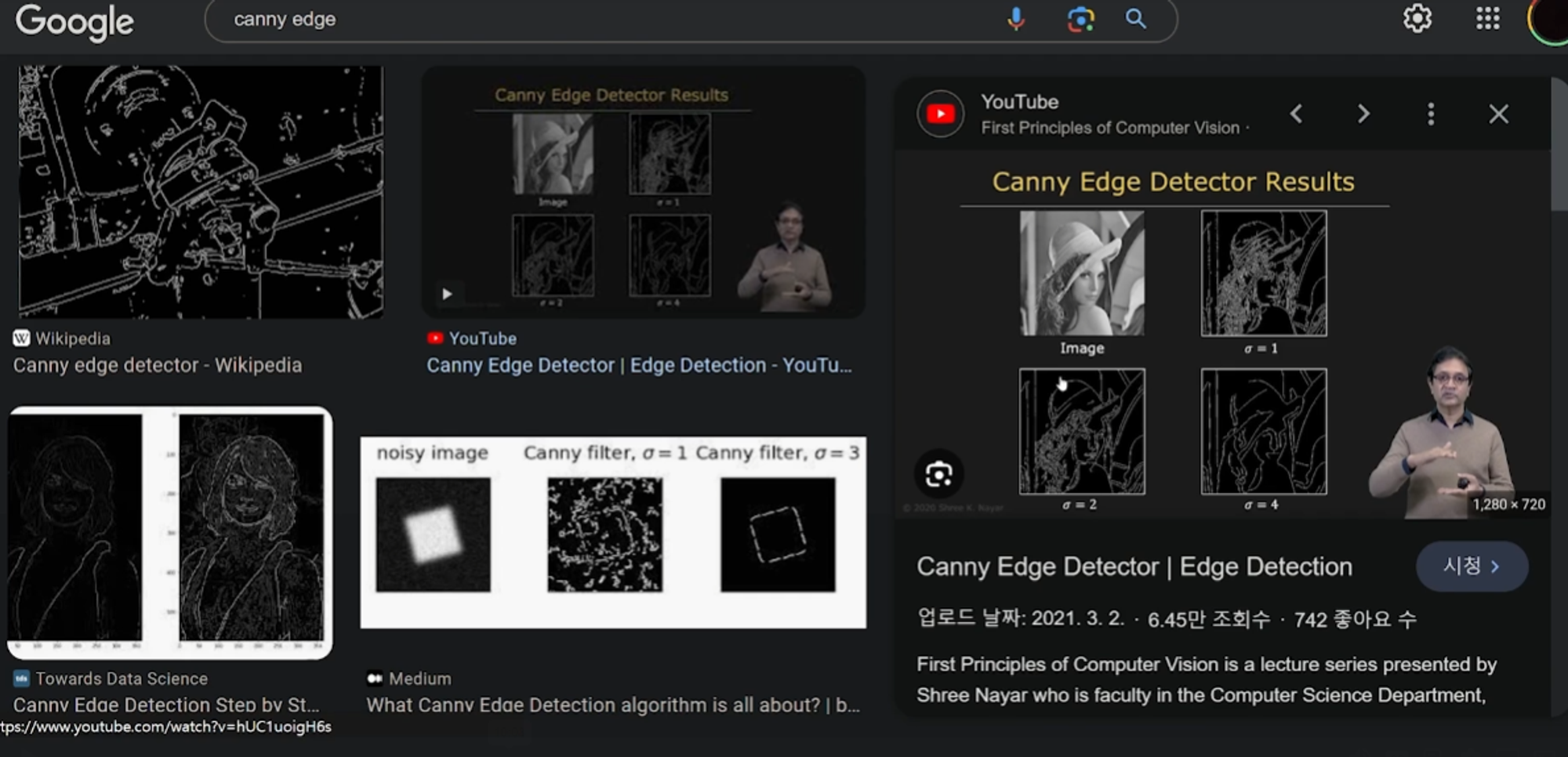Click the YouTube logo in preview panel

tap(940, 114)
